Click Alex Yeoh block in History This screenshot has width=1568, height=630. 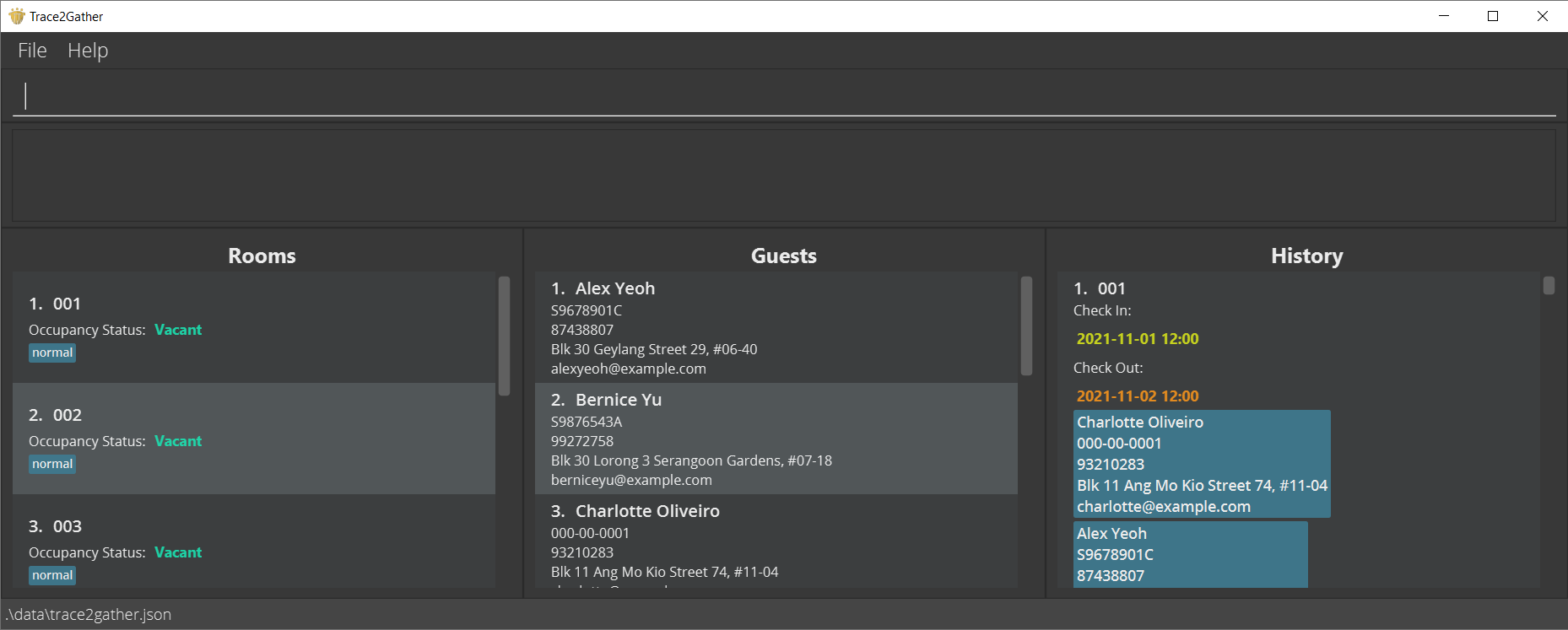pos(1191,554)
